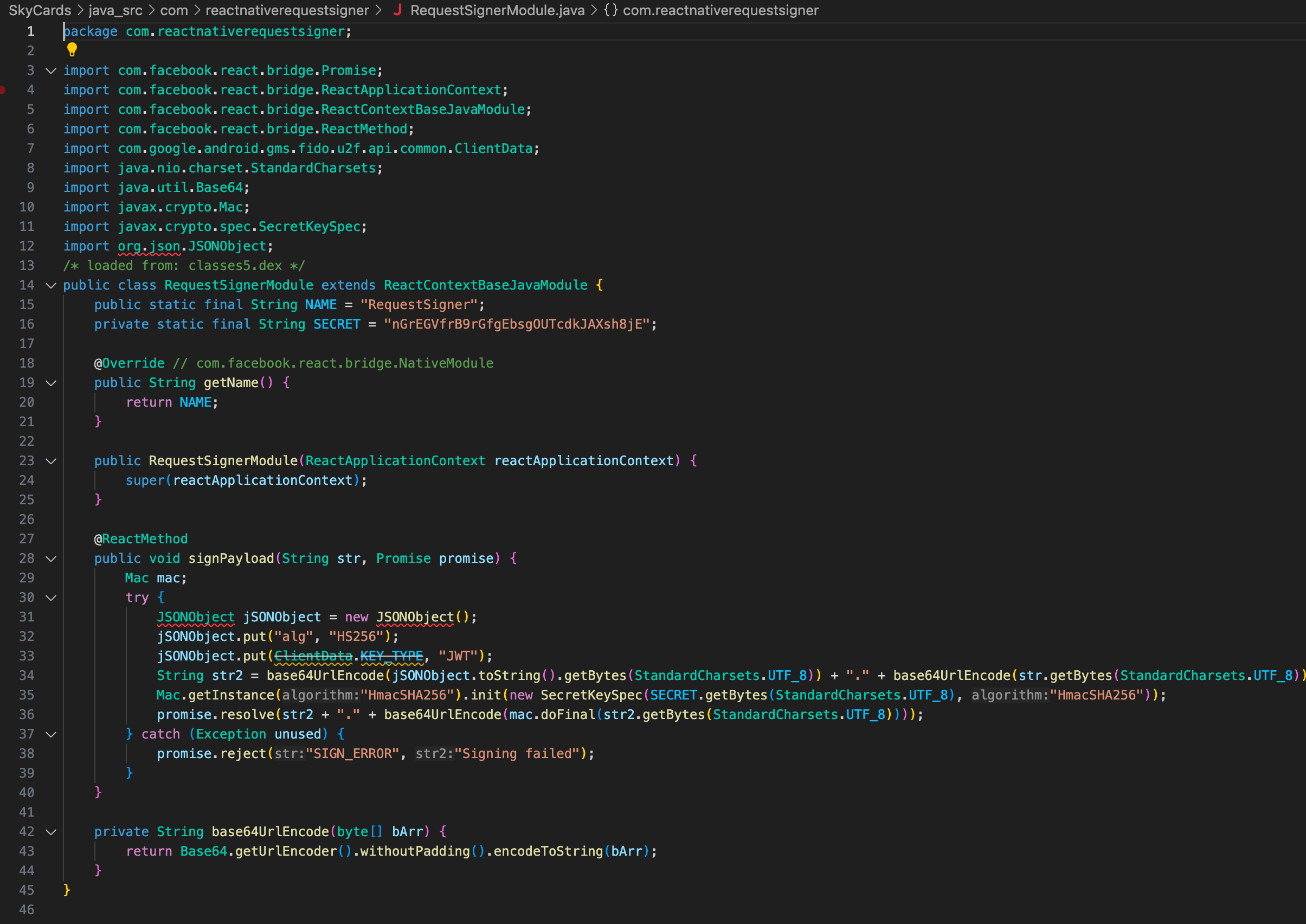Collapse the RequestSignerModule class at line 14

(x=50, y=285)
